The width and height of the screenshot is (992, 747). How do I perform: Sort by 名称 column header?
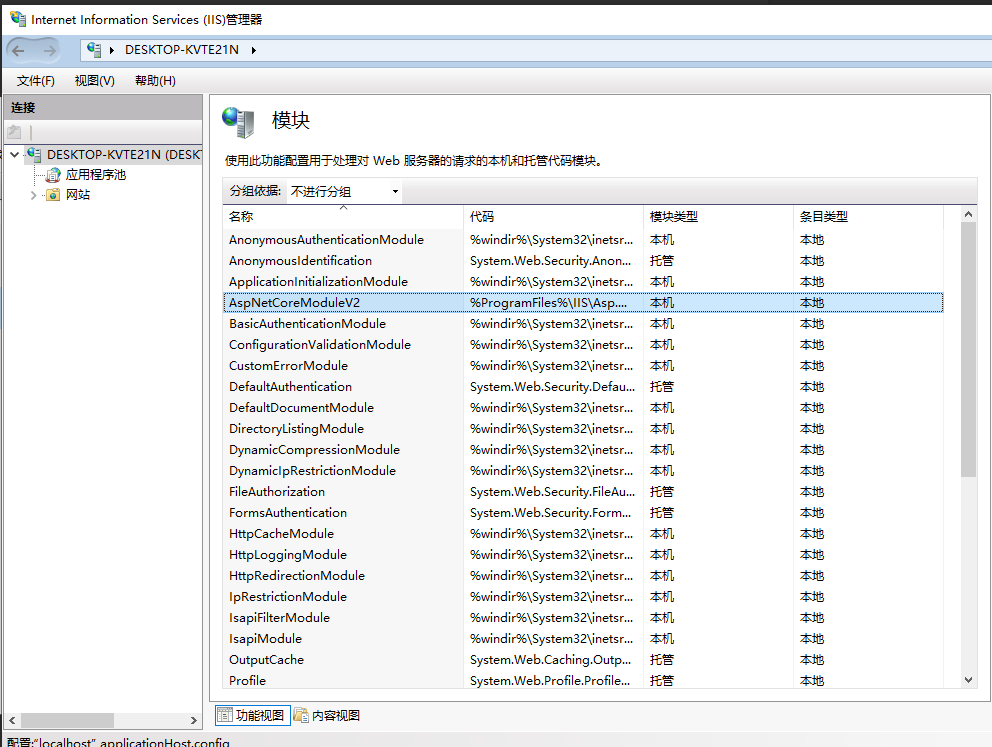[x=343, y=216]
